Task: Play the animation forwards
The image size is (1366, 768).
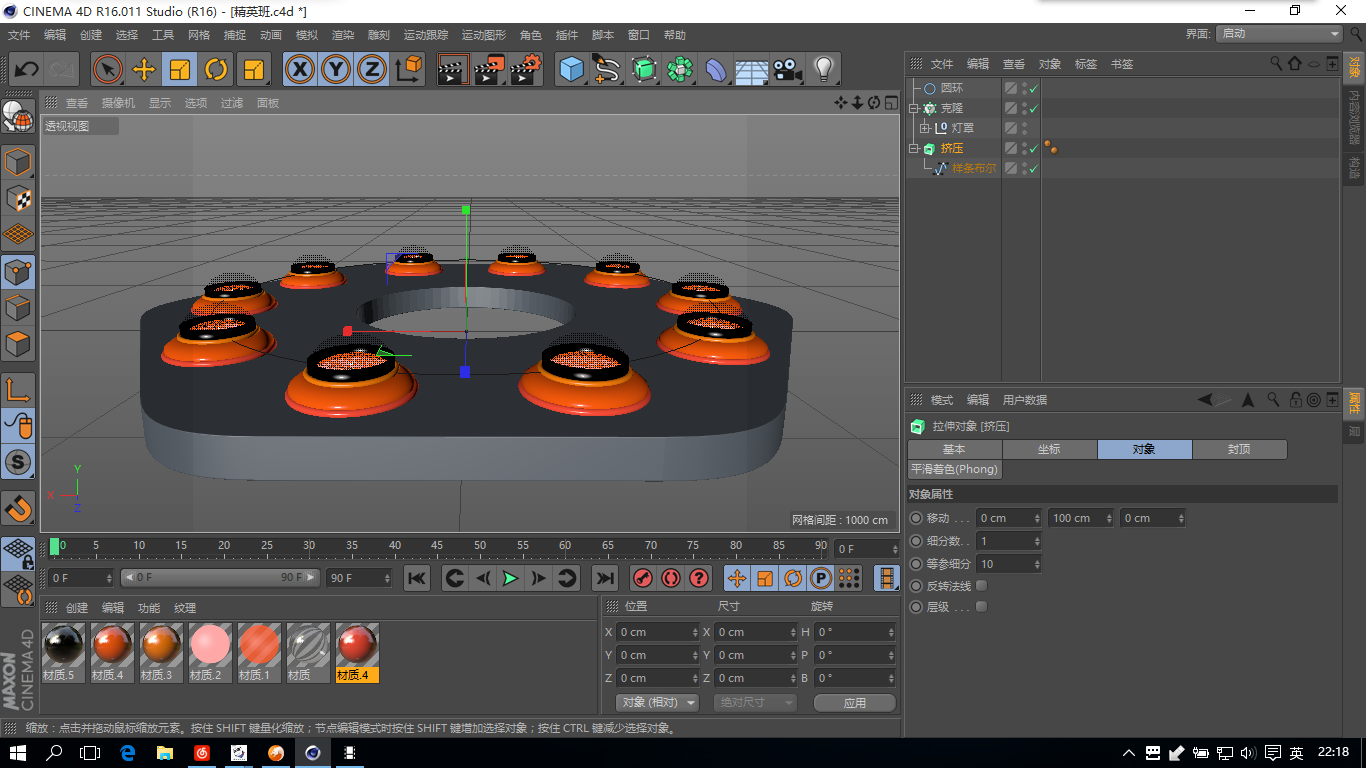Action: (x=510, y=578)
